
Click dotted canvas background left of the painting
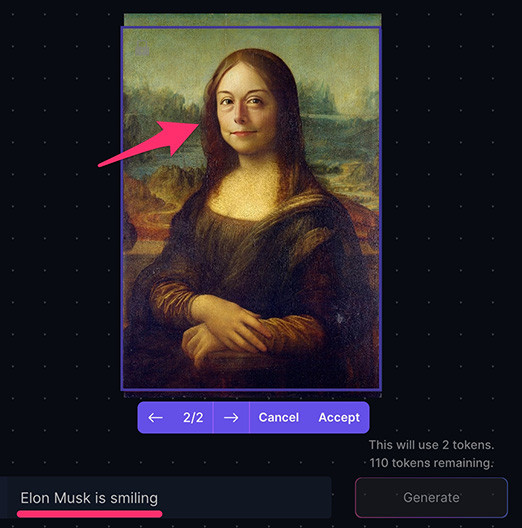(x=61, y=236)
